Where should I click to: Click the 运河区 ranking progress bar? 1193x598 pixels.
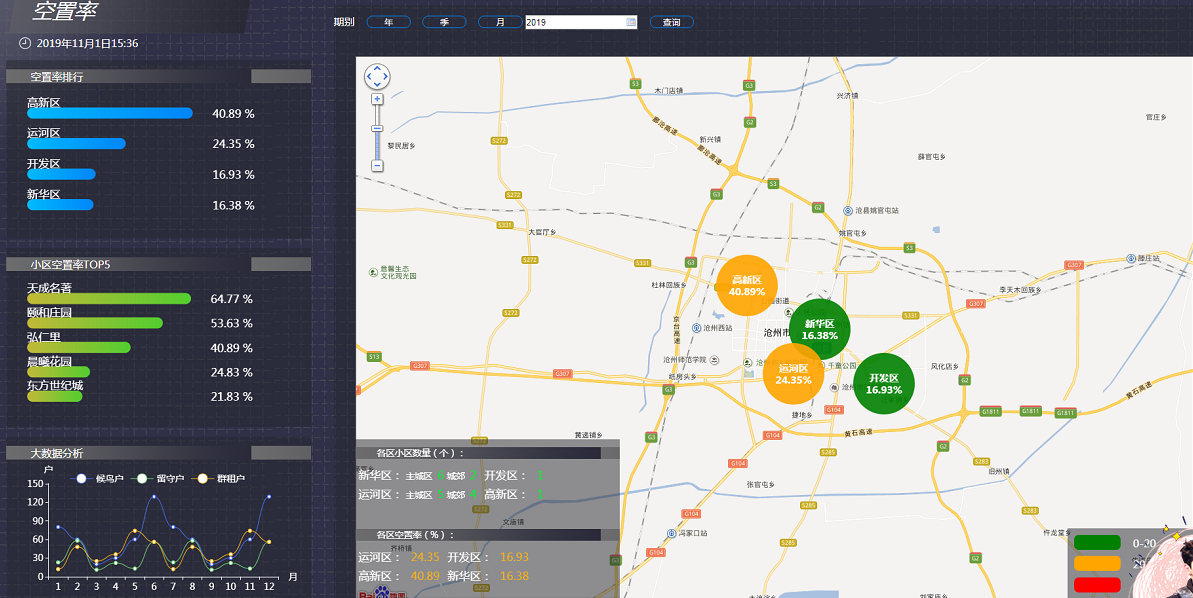pyautogui.click(x=76, y=144)
